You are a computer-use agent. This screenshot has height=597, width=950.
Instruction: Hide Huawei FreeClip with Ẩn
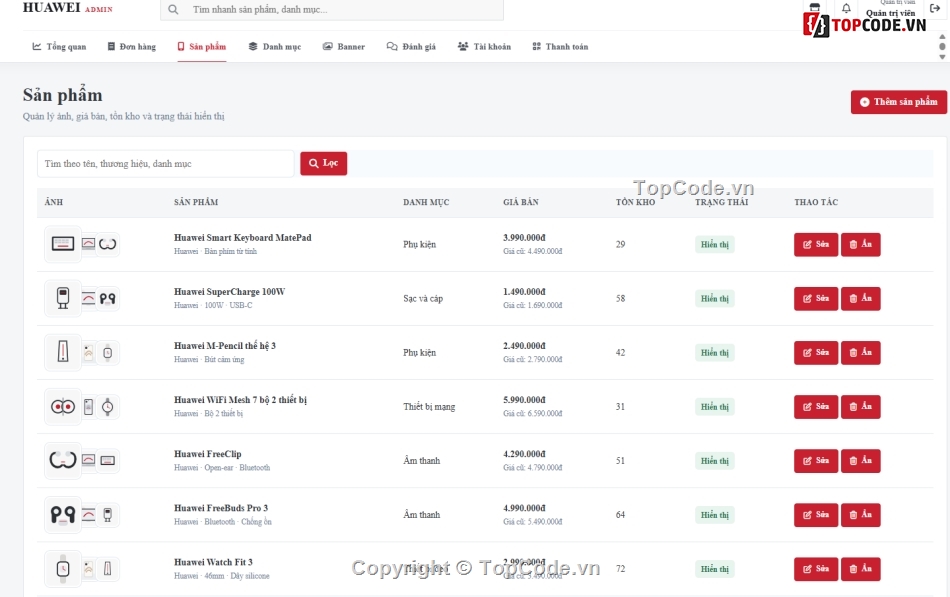tap(860, 461)
